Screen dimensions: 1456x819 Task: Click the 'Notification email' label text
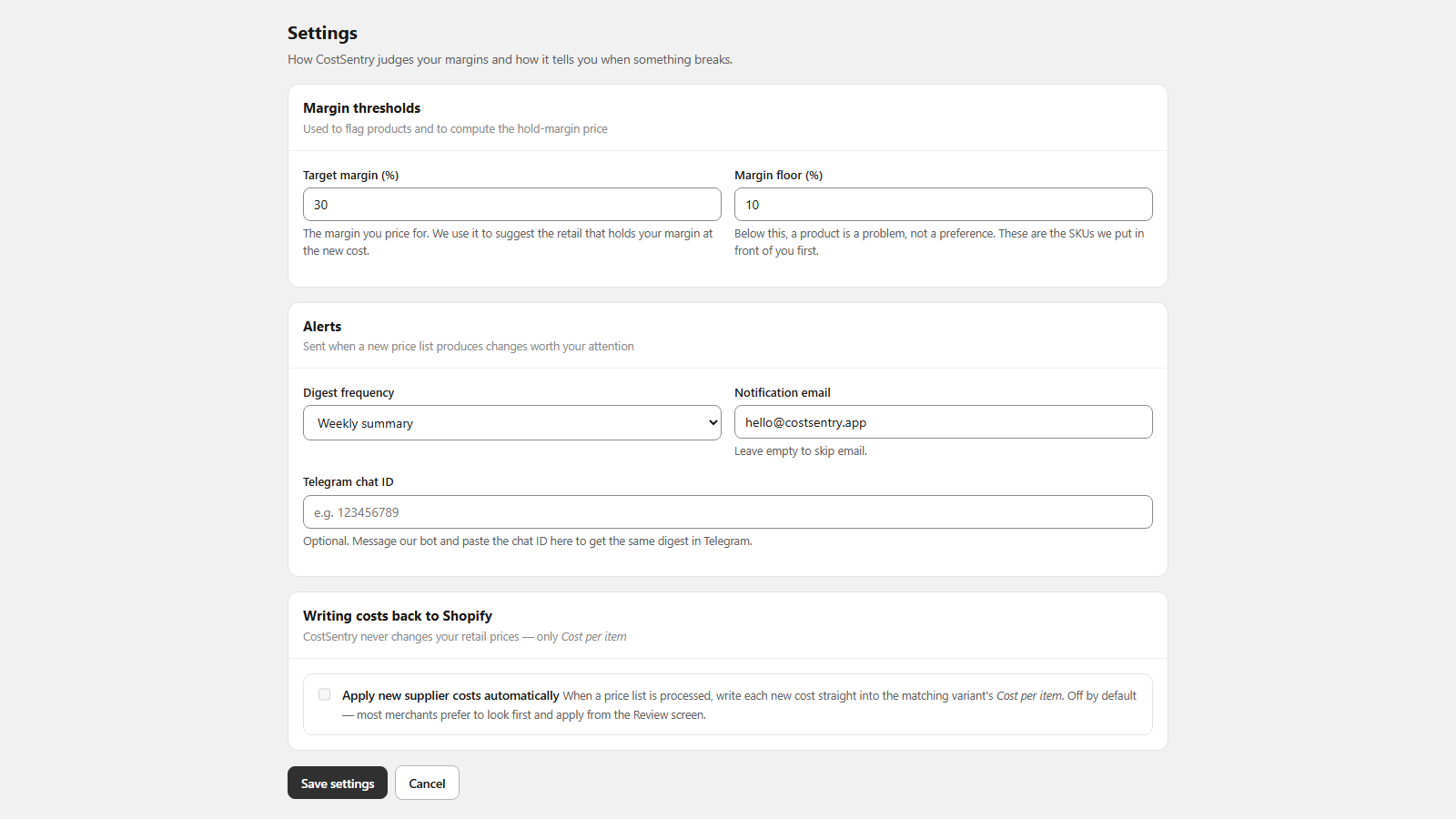pyautogui.click(x=783, y=392)
